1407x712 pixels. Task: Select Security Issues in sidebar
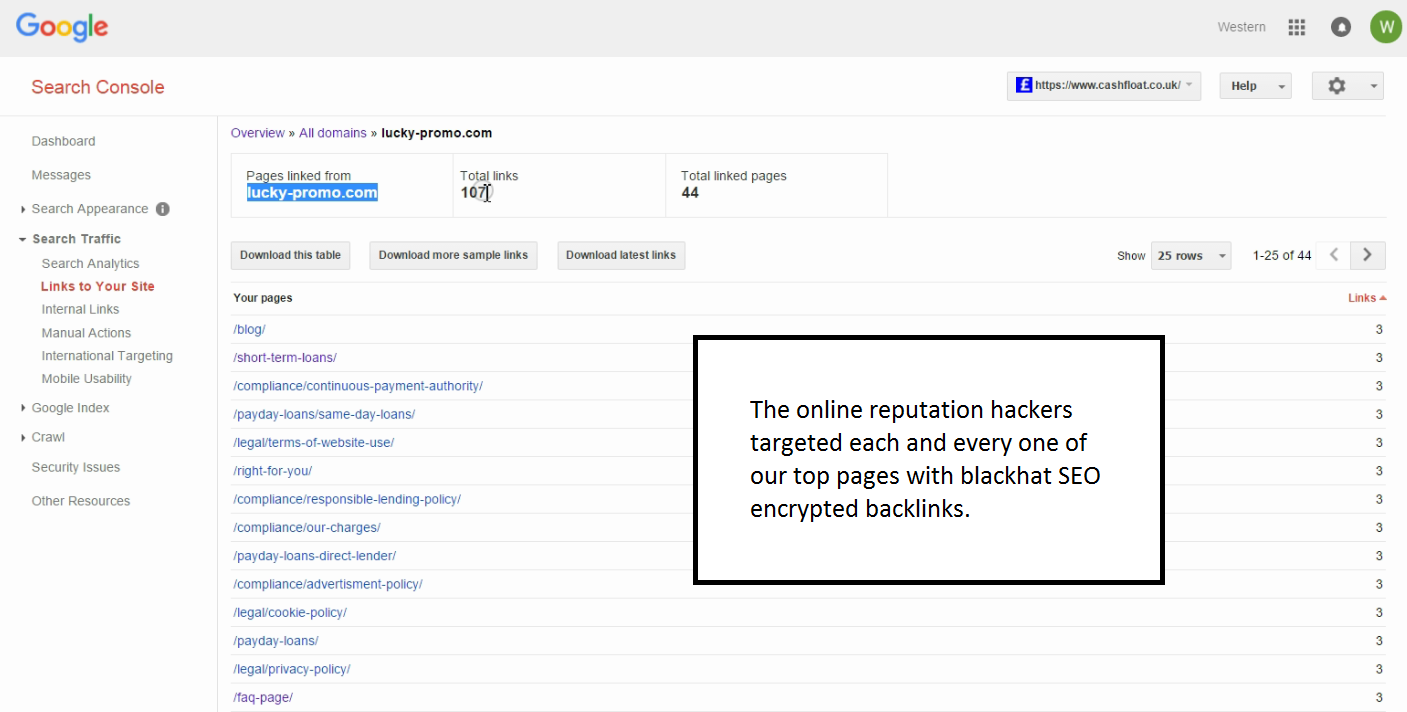pos(76,467)
